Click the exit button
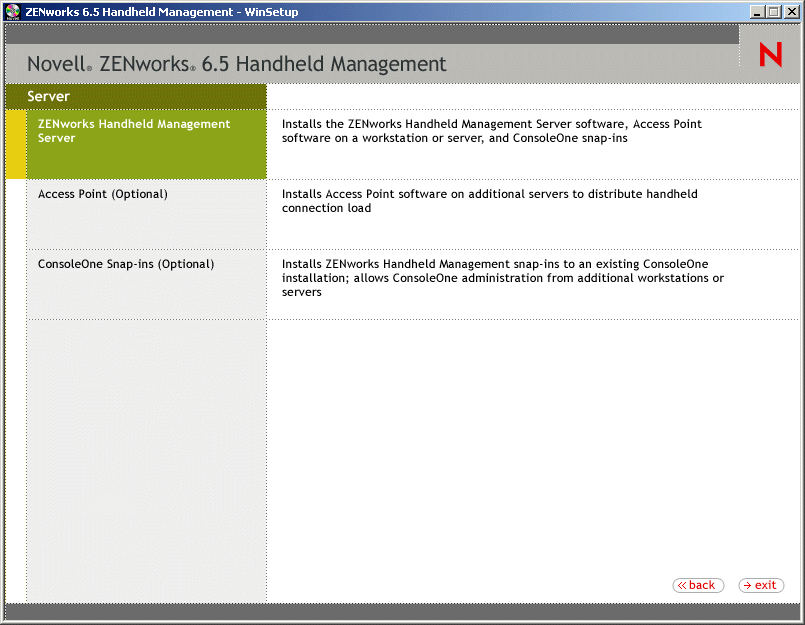805x625 pixels. (760, 585)
